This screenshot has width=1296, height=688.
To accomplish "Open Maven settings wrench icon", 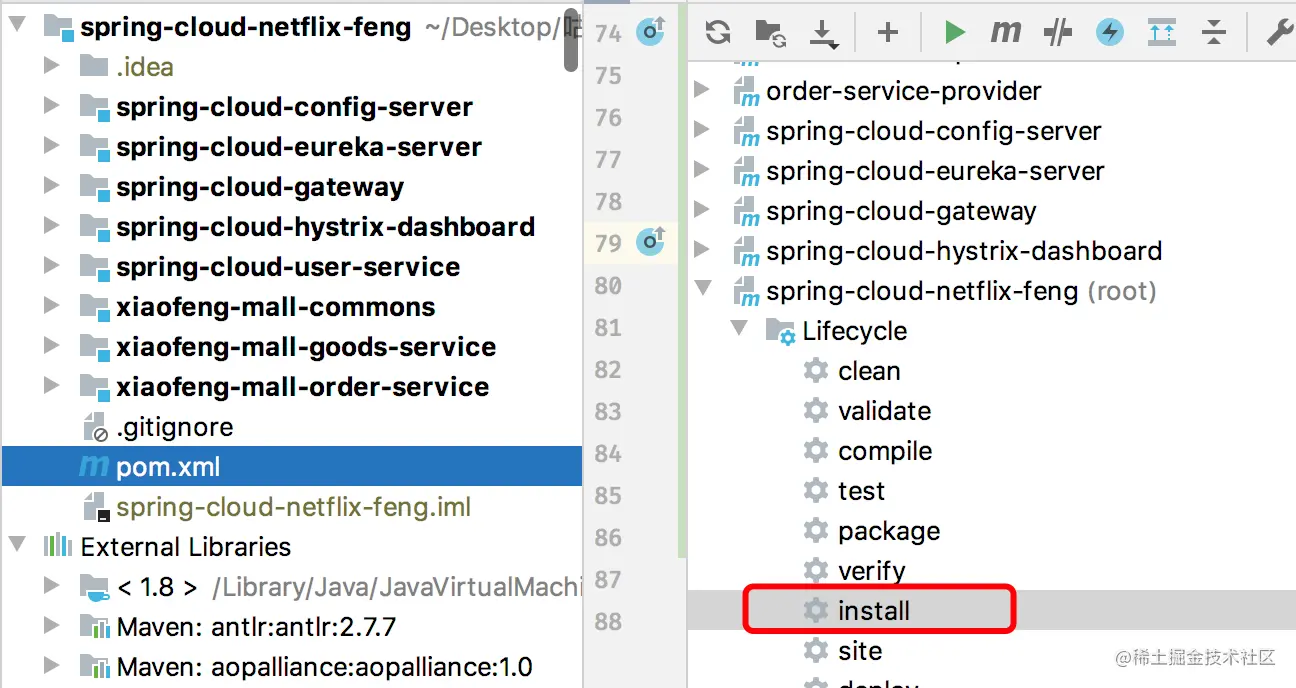I will [x=1279, y=32].
